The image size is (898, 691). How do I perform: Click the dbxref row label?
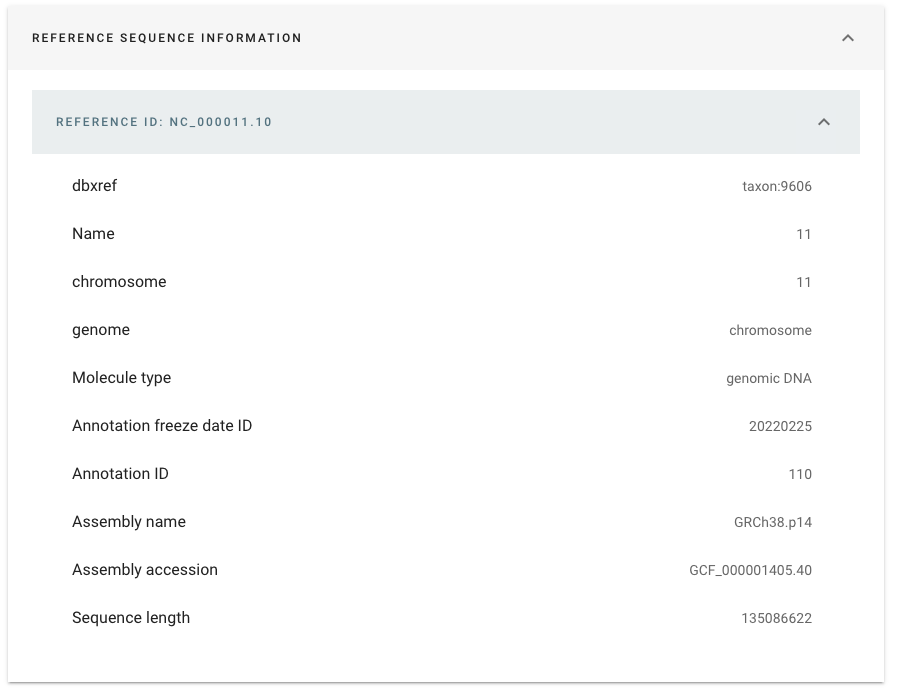[x=94, y=185]
